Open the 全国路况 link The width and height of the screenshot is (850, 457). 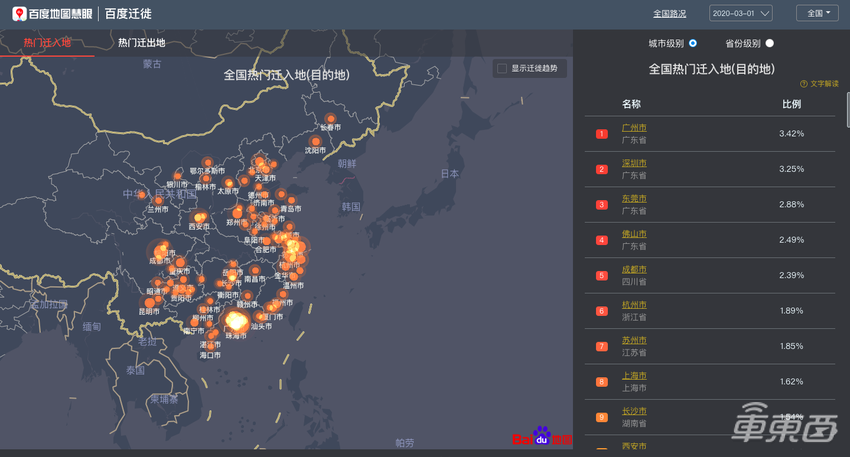coord(670,14)
